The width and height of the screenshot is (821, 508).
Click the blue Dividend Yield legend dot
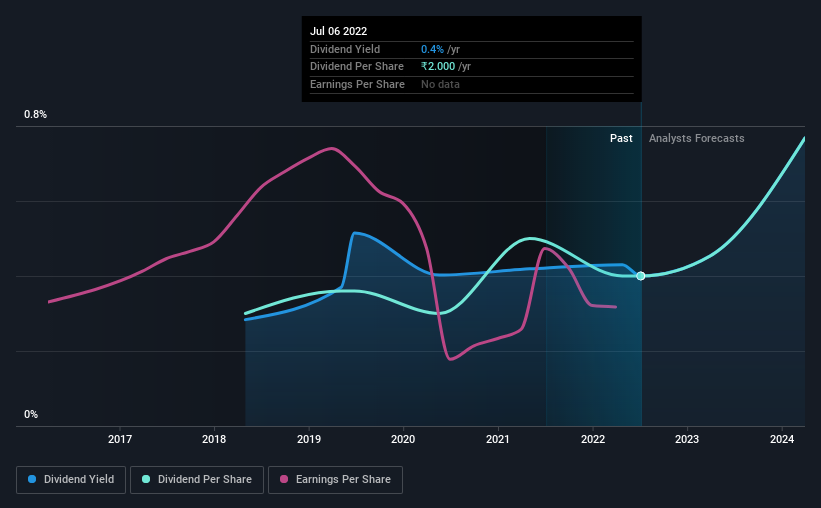[32, 479]
